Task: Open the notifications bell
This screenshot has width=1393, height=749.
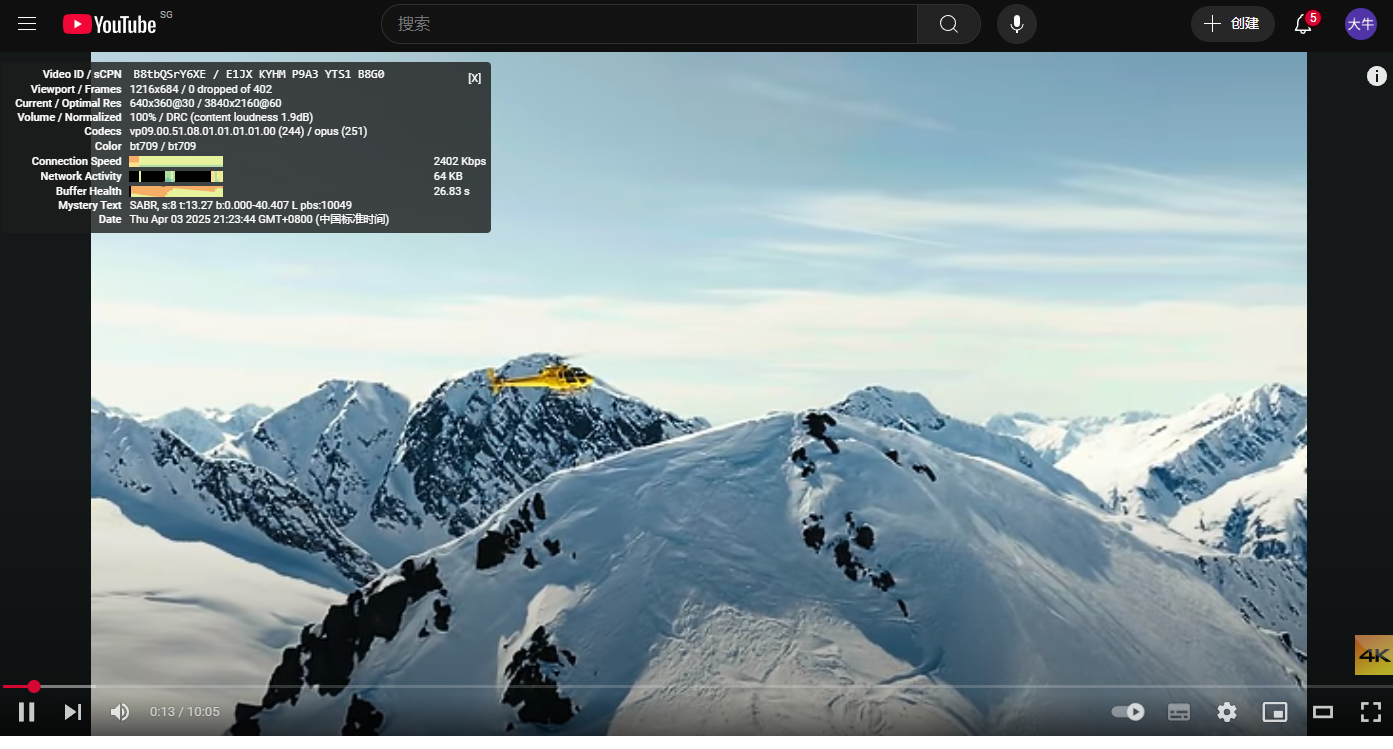Action: click(1303, 24)
